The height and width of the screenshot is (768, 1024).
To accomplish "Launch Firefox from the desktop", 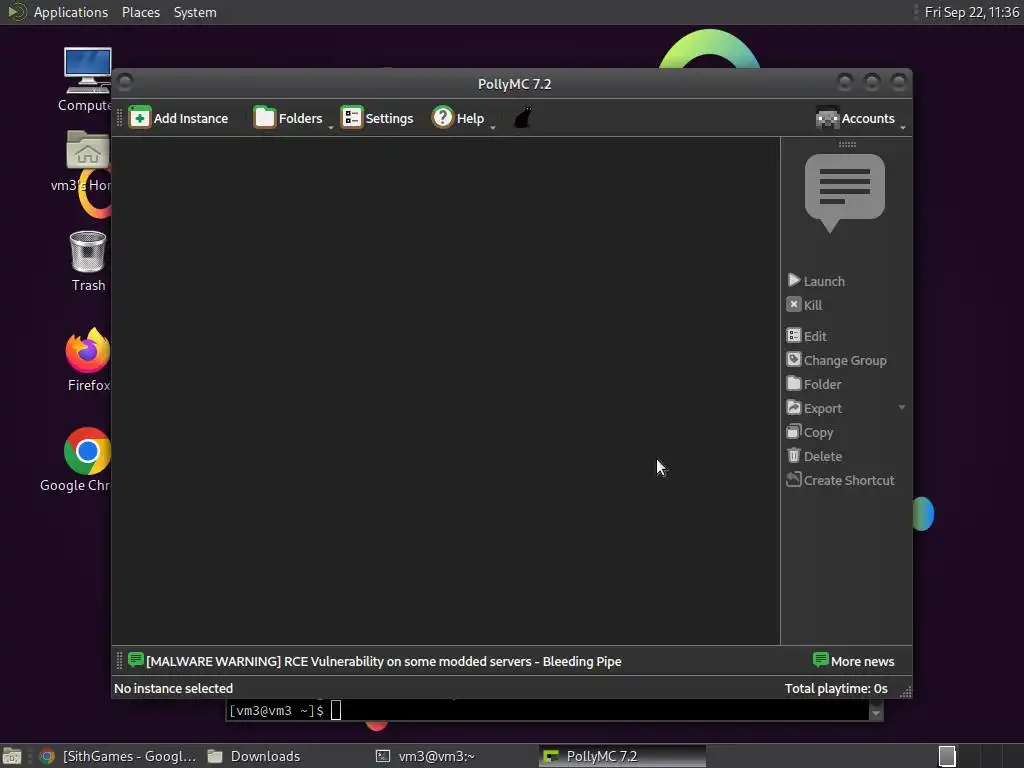I will coord(88,359).
